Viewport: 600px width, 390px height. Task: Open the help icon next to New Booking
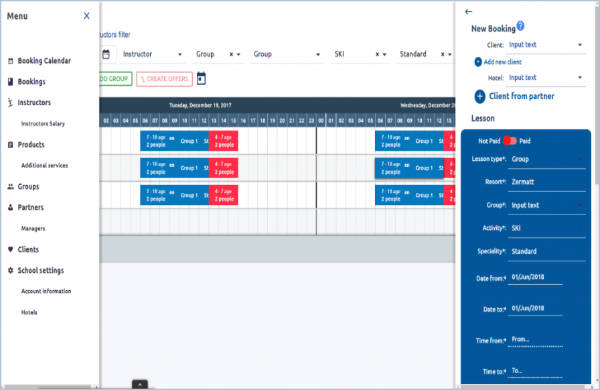[x=520, y=26]
